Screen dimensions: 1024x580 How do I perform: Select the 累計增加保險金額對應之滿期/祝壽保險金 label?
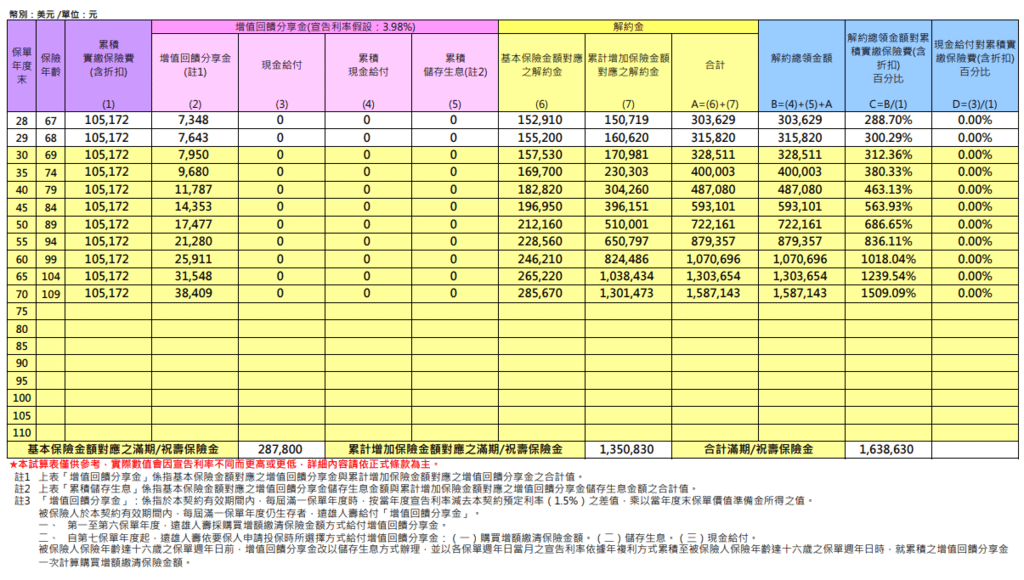(x=455, y=449)
